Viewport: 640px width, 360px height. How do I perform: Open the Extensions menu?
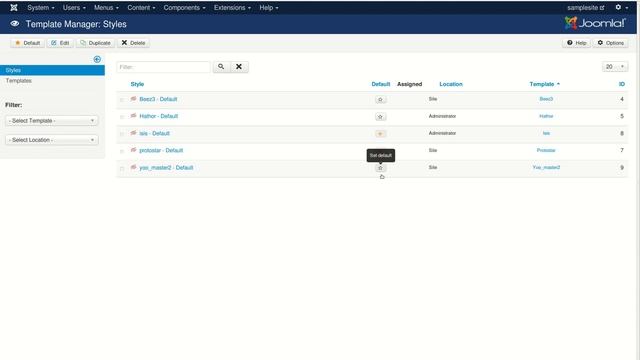(232, 8)
